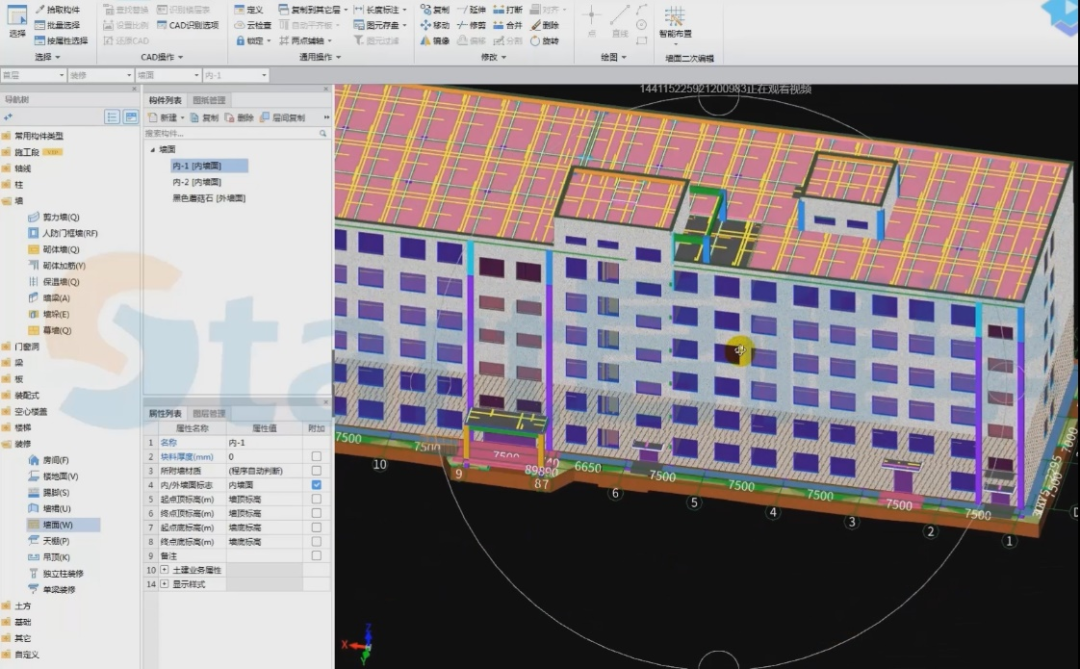Select the 旋转 rotate tool

[544, 41]
